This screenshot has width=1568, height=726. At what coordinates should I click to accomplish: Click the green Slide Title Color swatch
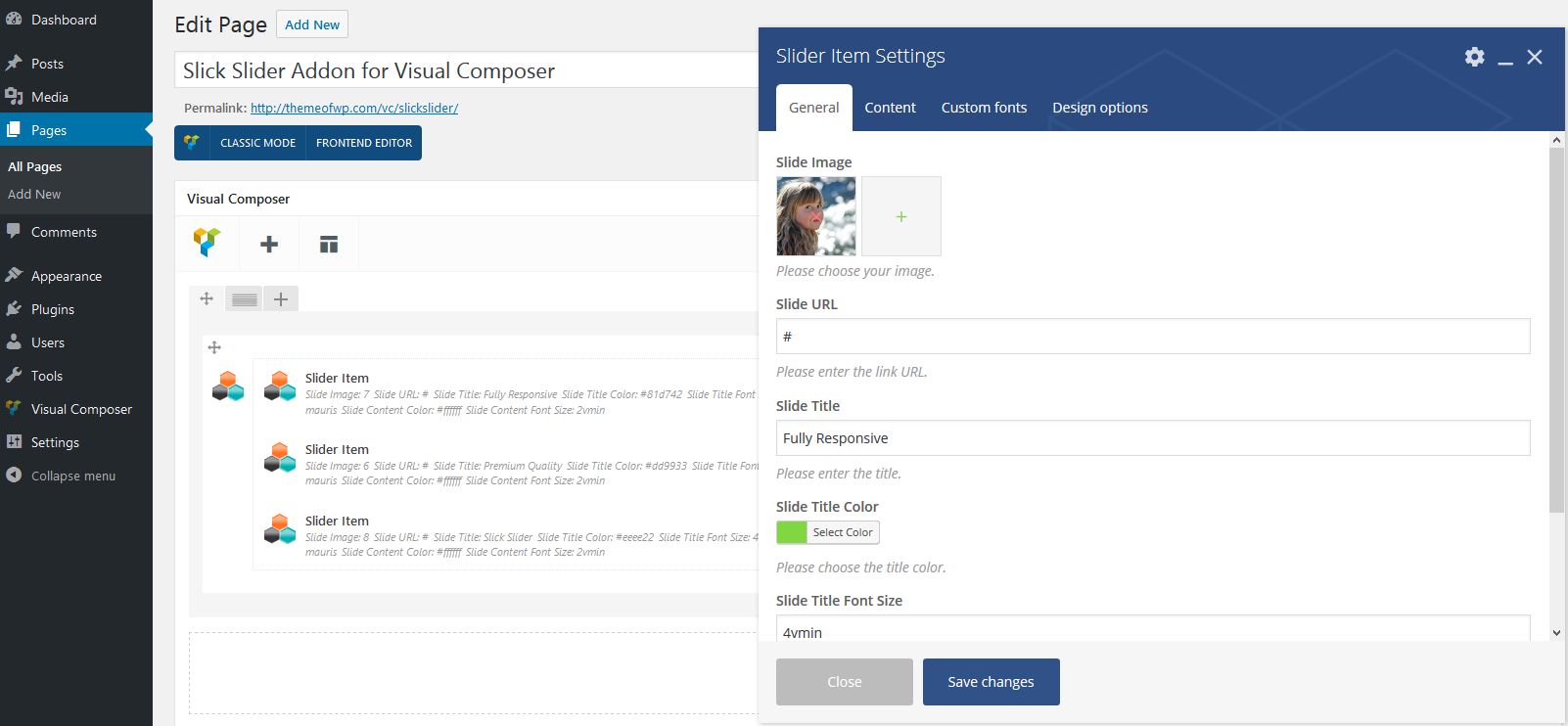pos(792,532)
